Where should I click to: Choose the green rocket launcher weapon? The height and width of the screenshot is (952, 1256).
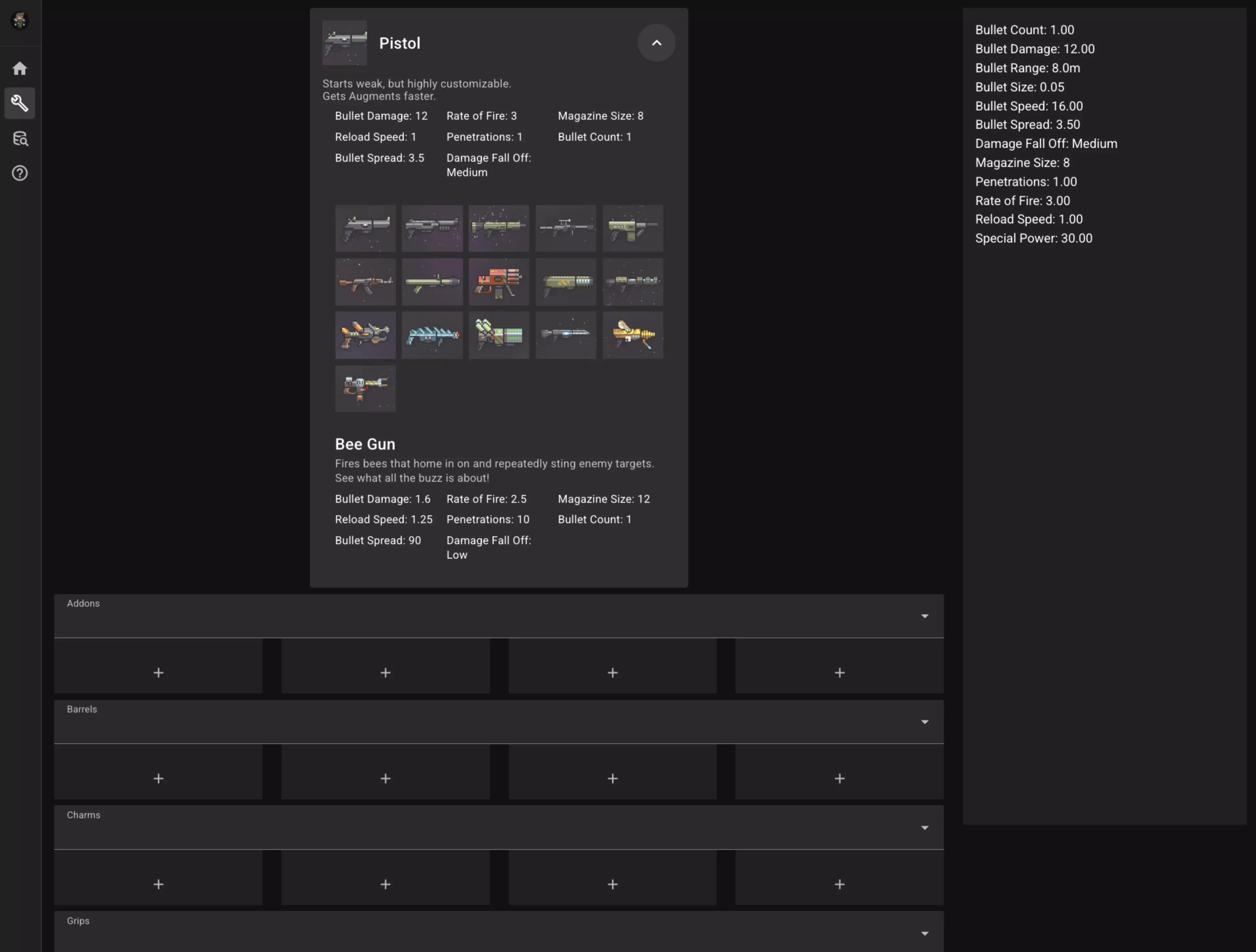point(432,282)
